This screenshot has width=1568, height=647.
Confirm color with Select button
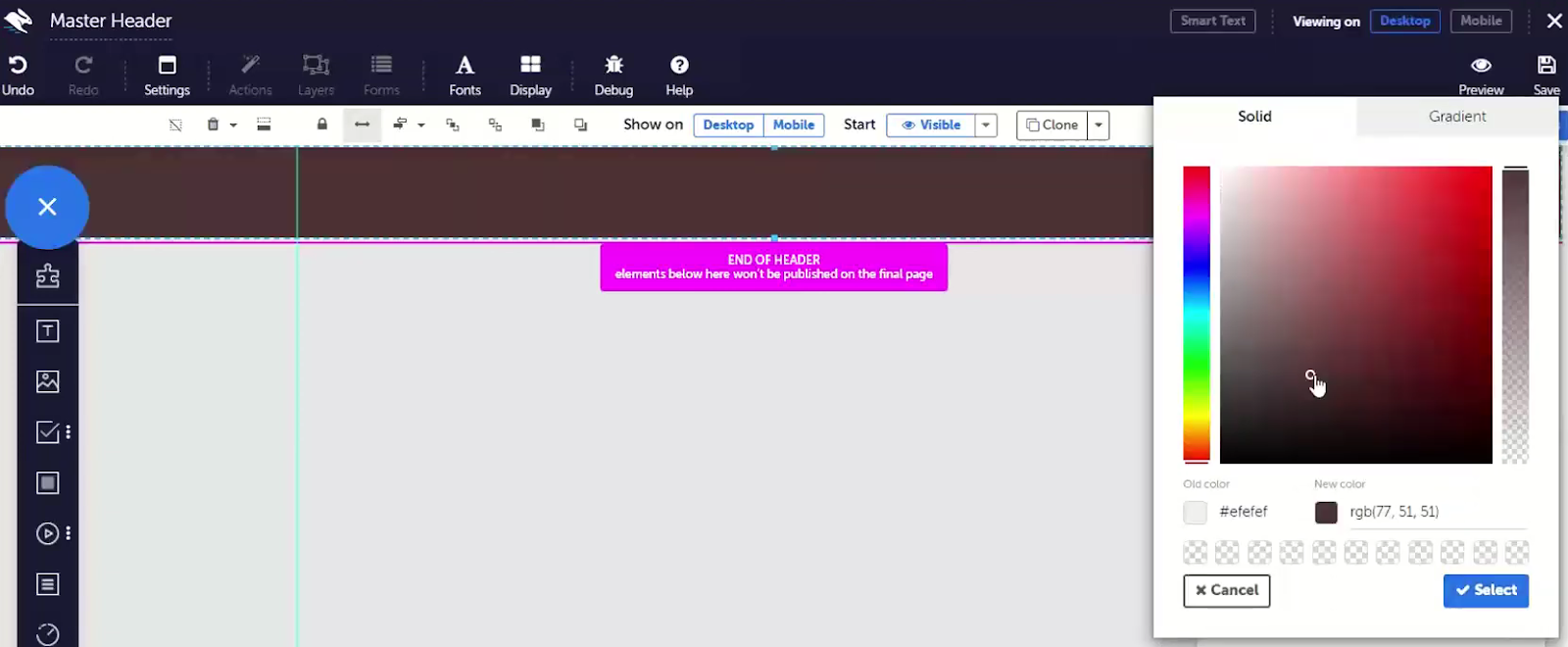(x=1486, y=590)
